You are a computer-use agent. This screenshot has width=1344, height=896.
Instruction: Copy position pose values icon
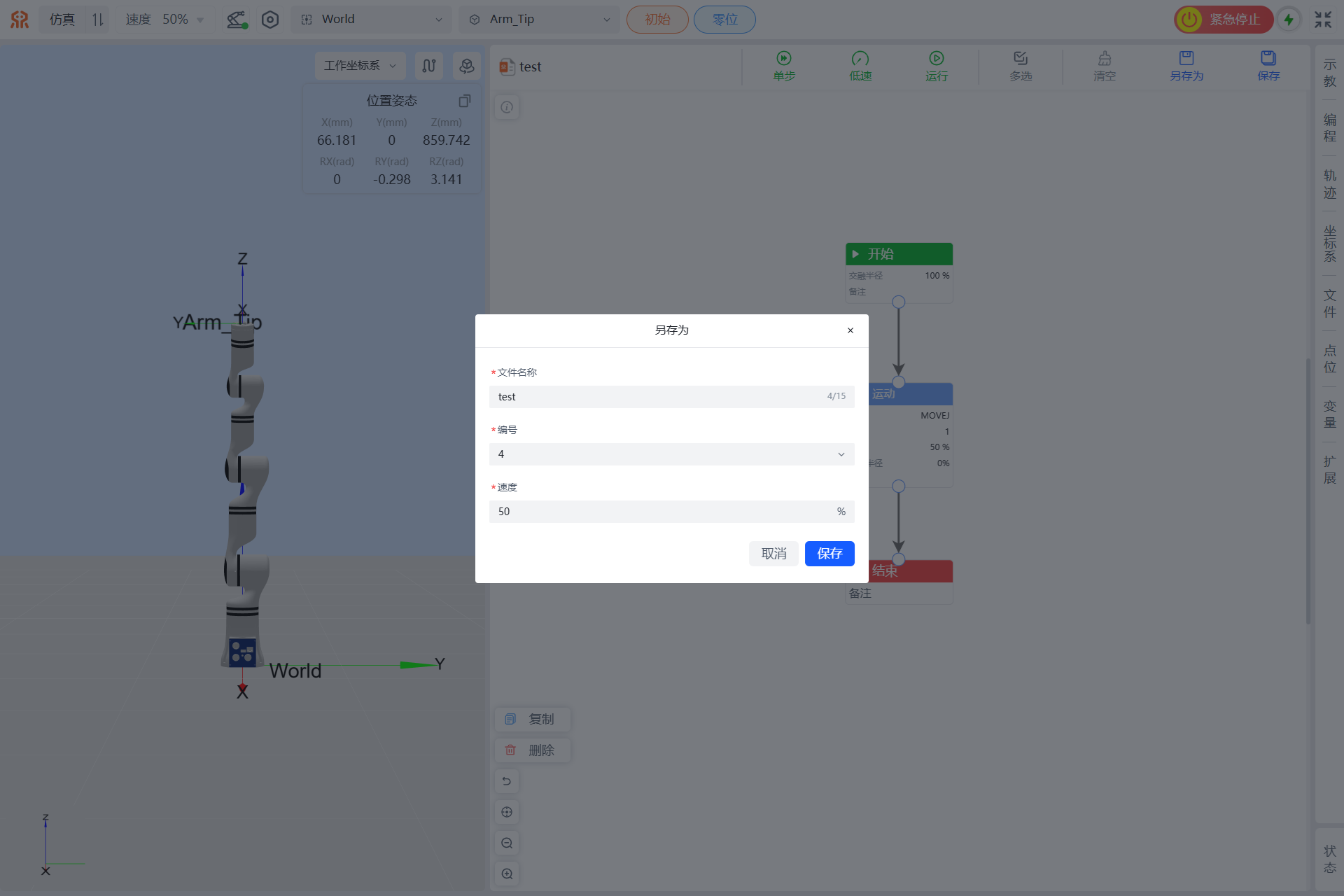(x=464, y=101)
